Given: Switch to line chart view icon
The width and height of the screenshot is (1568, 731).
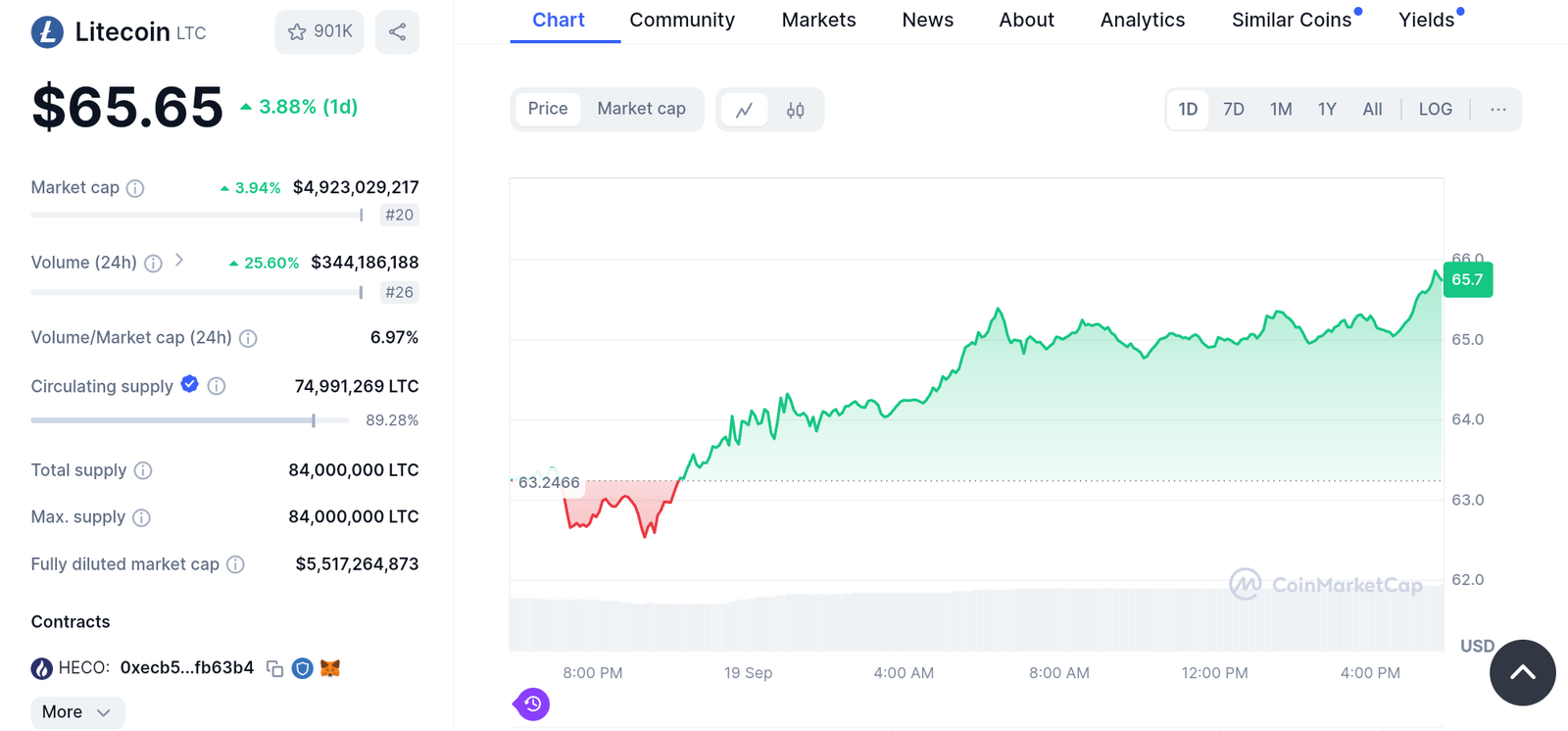Looking at the screenshot, I should 745,110.
